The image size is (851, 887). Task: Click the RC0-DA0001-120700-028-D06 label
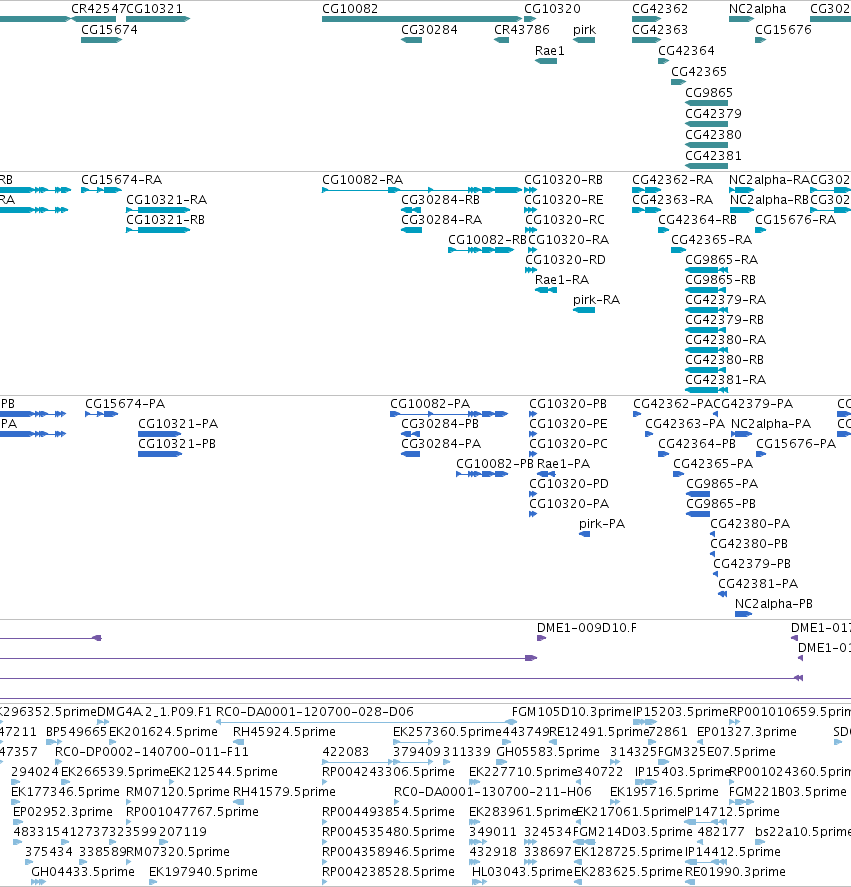point(315,712)
